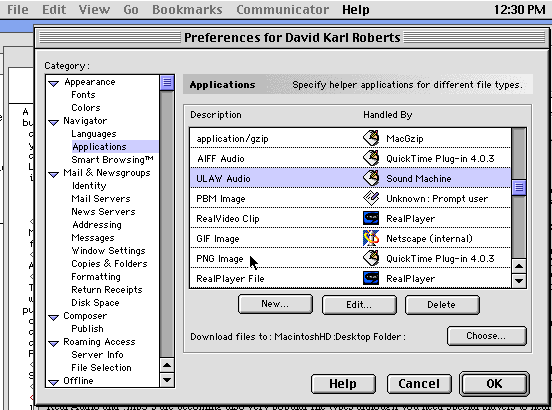Select the application/gzip row

350,138
